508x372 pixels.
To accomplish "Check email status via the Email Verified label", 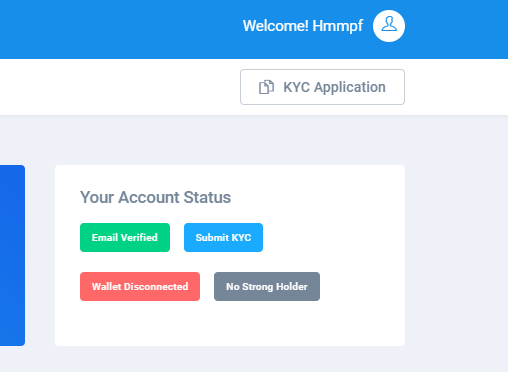I will pyautogui.click(x=125, y=237).
